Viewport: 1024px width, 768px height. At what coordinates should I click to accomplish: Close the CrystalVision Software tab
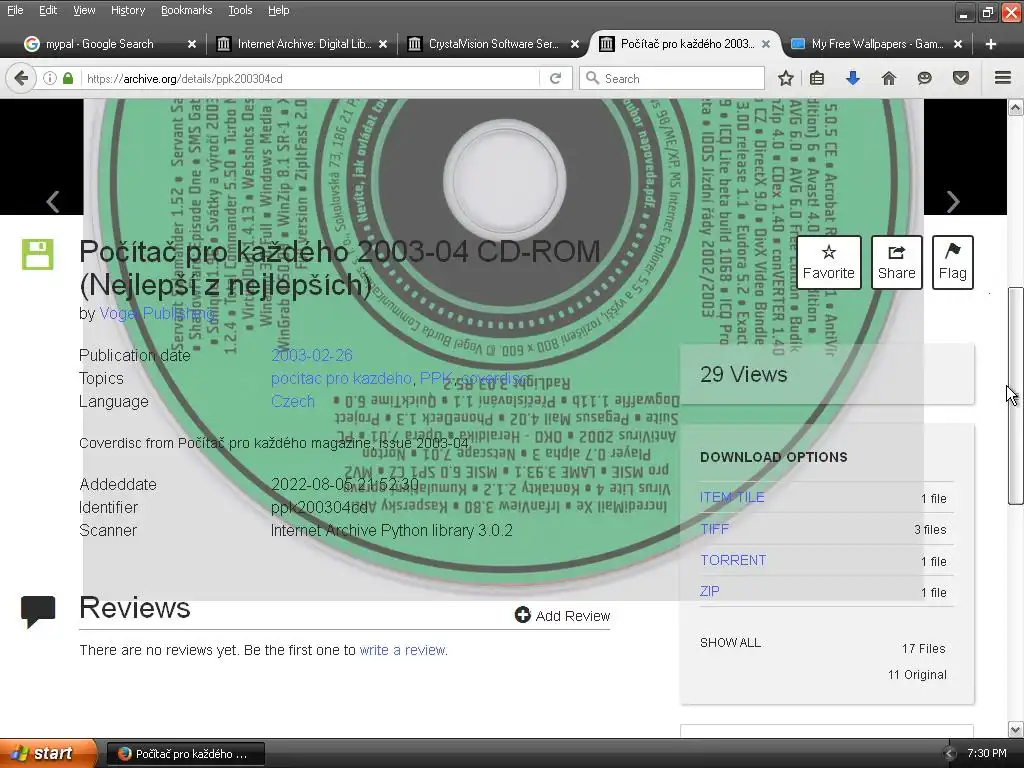pyautogui.click(x=575, y=44)
